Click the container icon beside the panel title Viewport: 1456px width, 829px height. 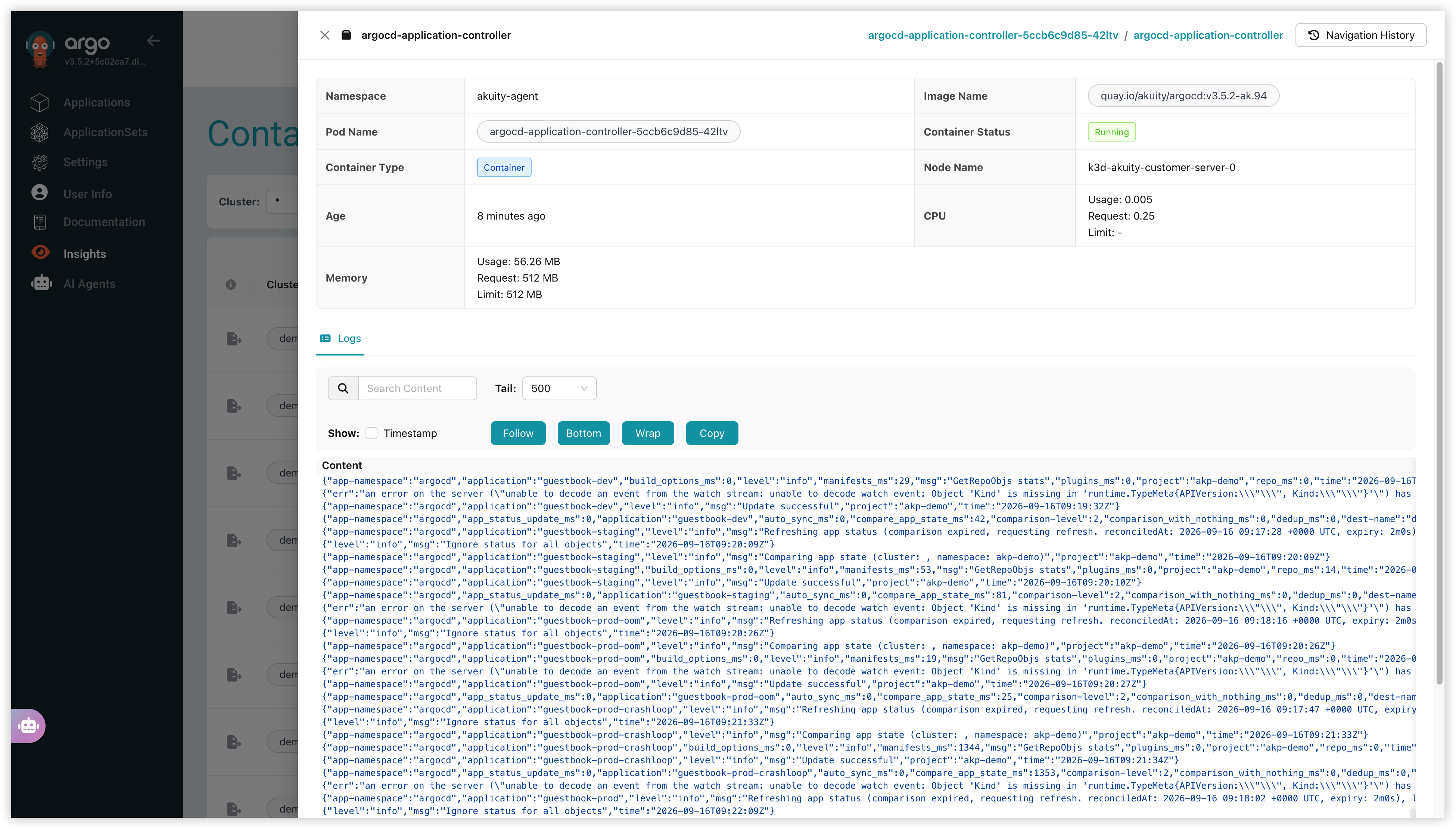click(x=346, y=35)
